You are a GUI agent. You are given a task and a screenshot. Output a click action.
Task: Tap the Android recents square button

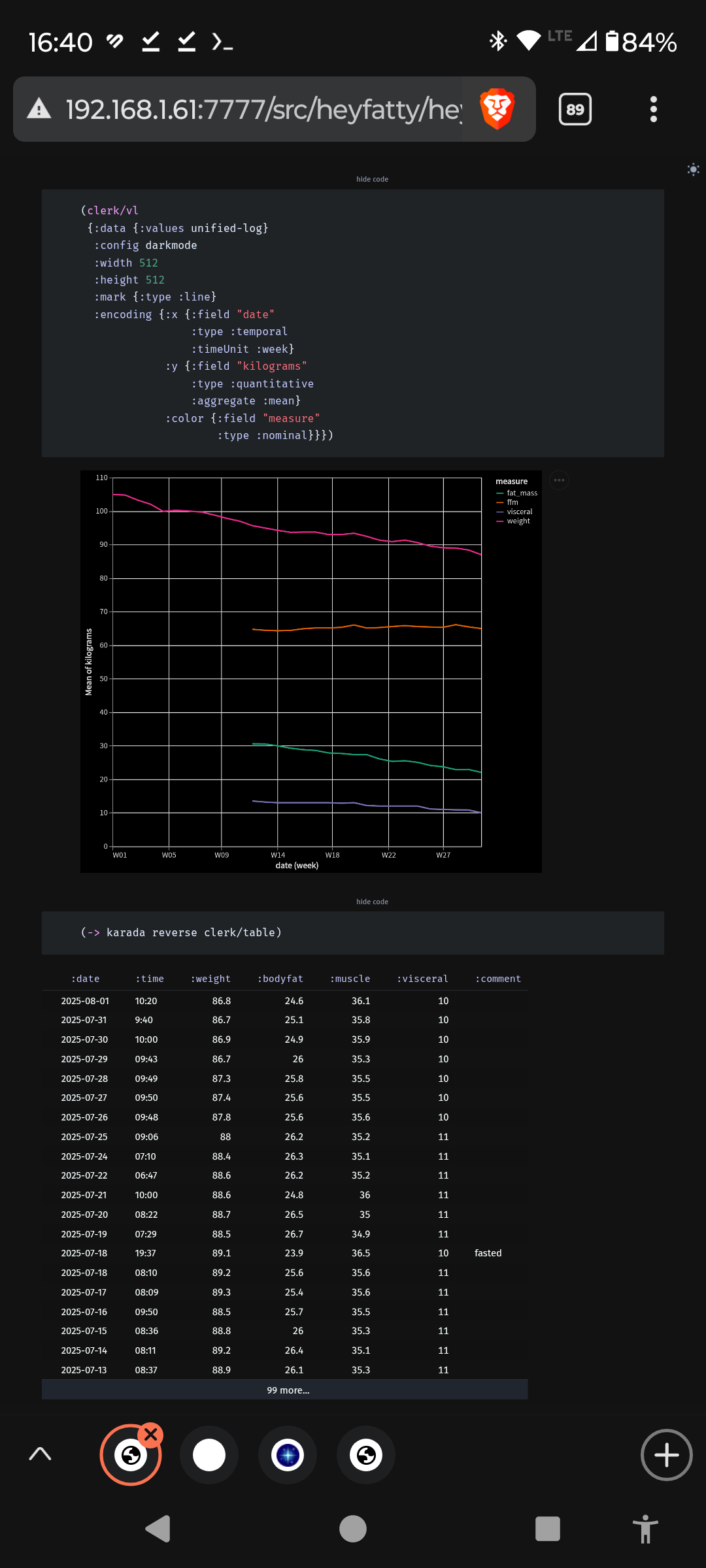click(x=548, y=1529)
